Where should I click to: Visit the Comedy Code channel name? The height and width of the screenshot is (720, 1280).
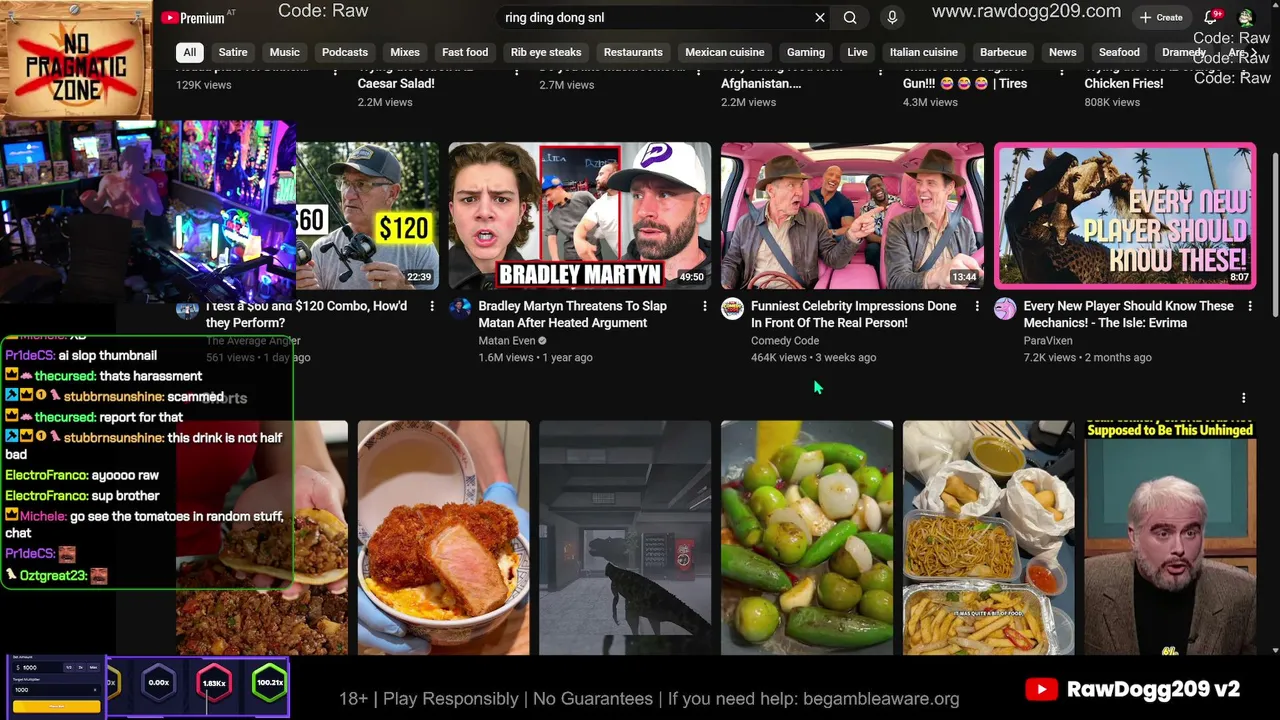785,341
